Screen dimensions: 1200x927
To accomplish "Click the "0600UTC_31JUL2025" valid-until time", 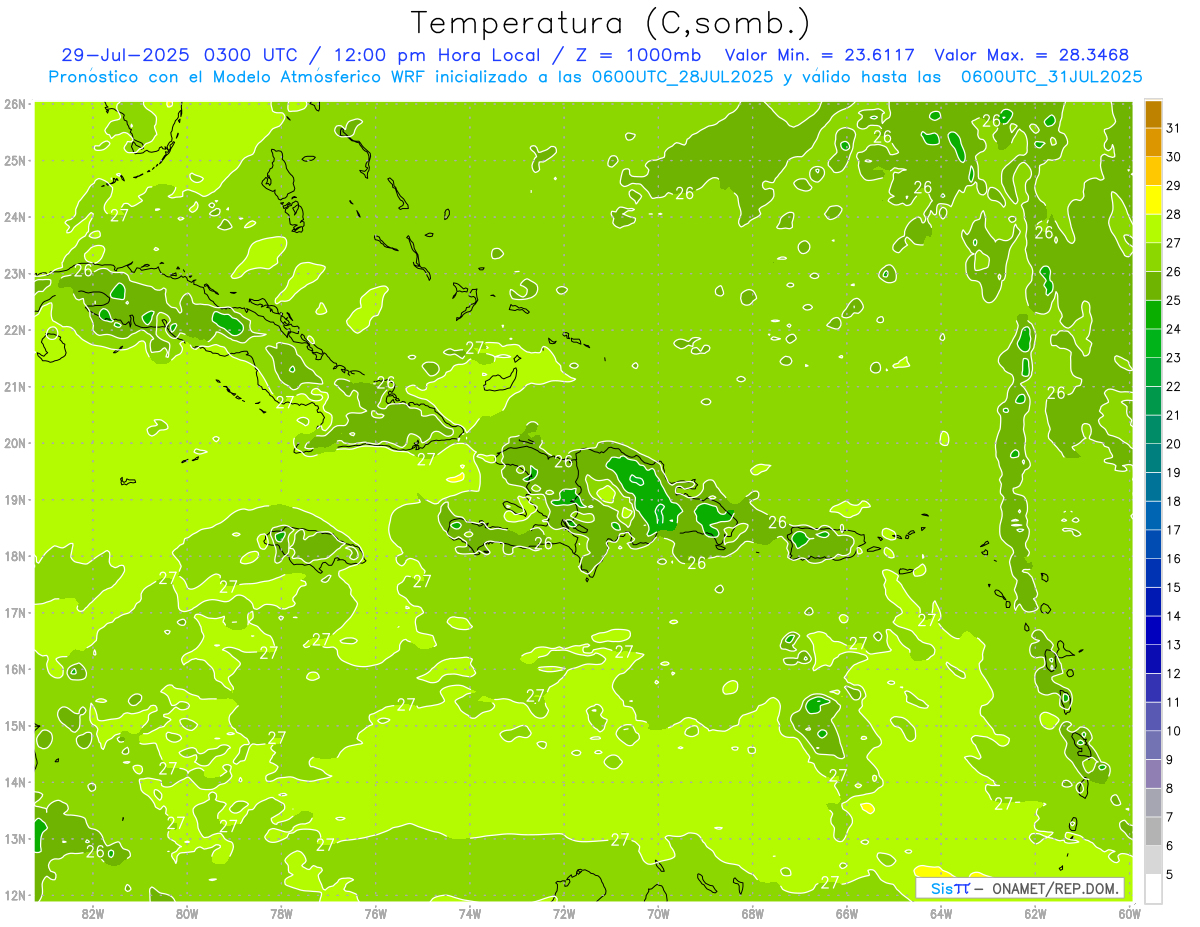I will [x=1051, y=77].
